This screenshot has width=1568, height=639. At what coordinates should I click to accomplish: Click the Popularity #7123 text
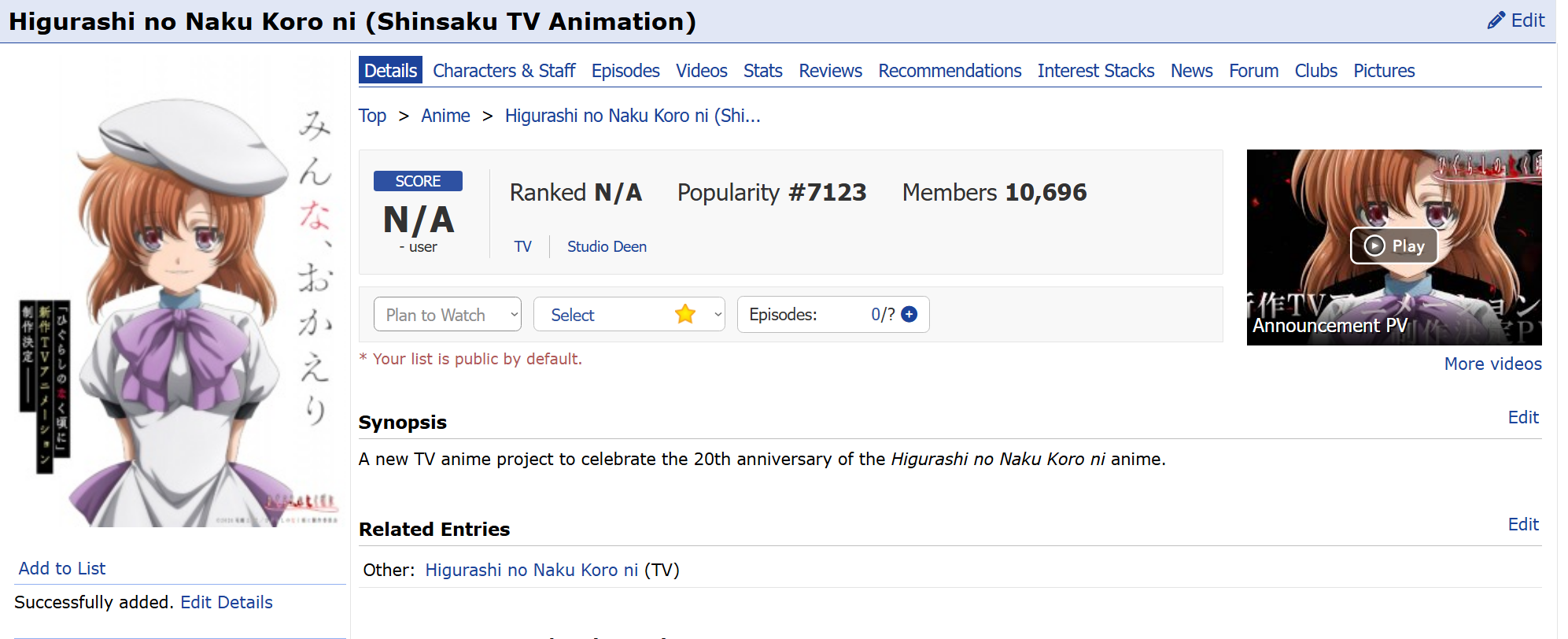pyautogui.click(x=772, y=192)
